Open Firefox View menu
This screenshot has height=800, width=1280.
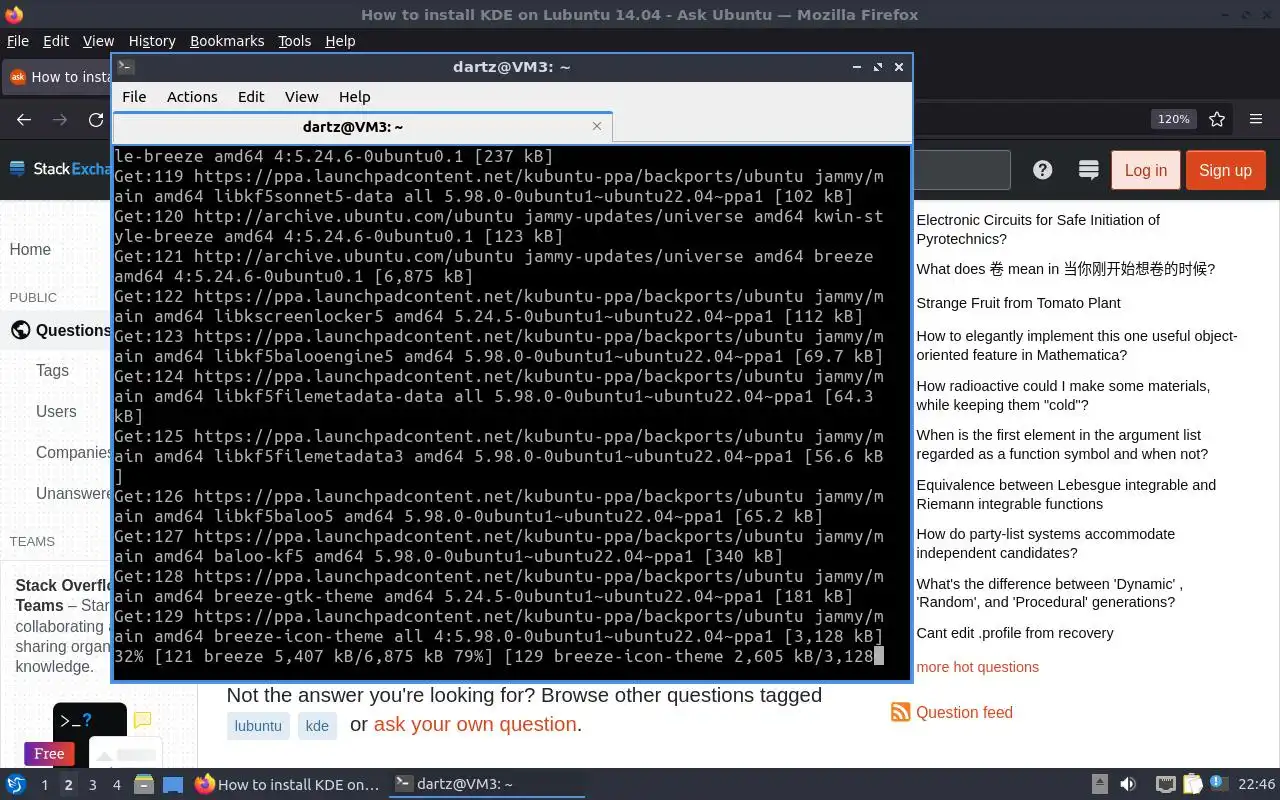point(98,41)
